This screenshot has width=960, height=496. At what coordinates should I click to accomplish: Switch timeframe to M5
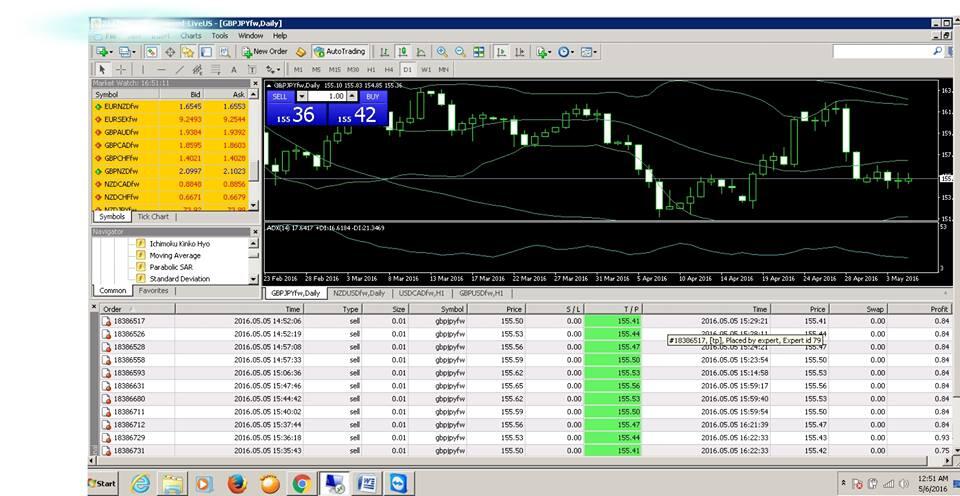(317, 69)
